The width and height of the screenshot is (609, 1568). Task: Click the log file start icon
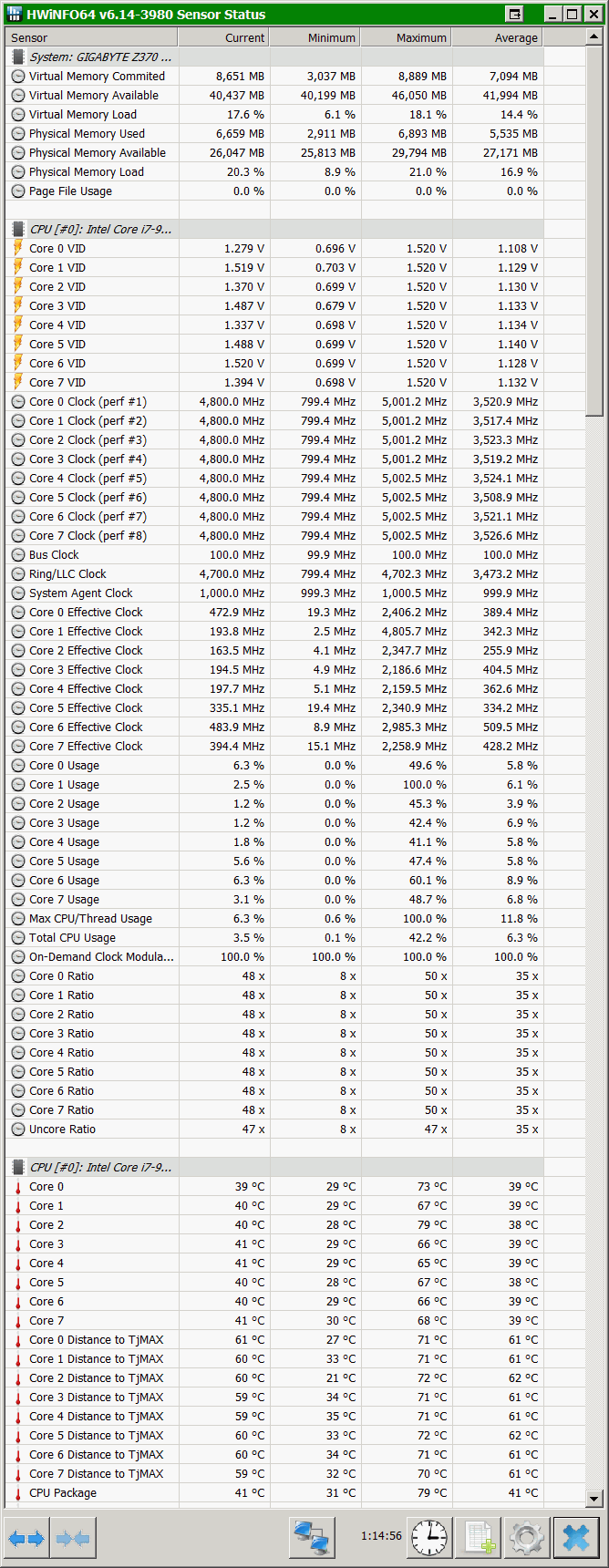click(x=479, y=1539)
